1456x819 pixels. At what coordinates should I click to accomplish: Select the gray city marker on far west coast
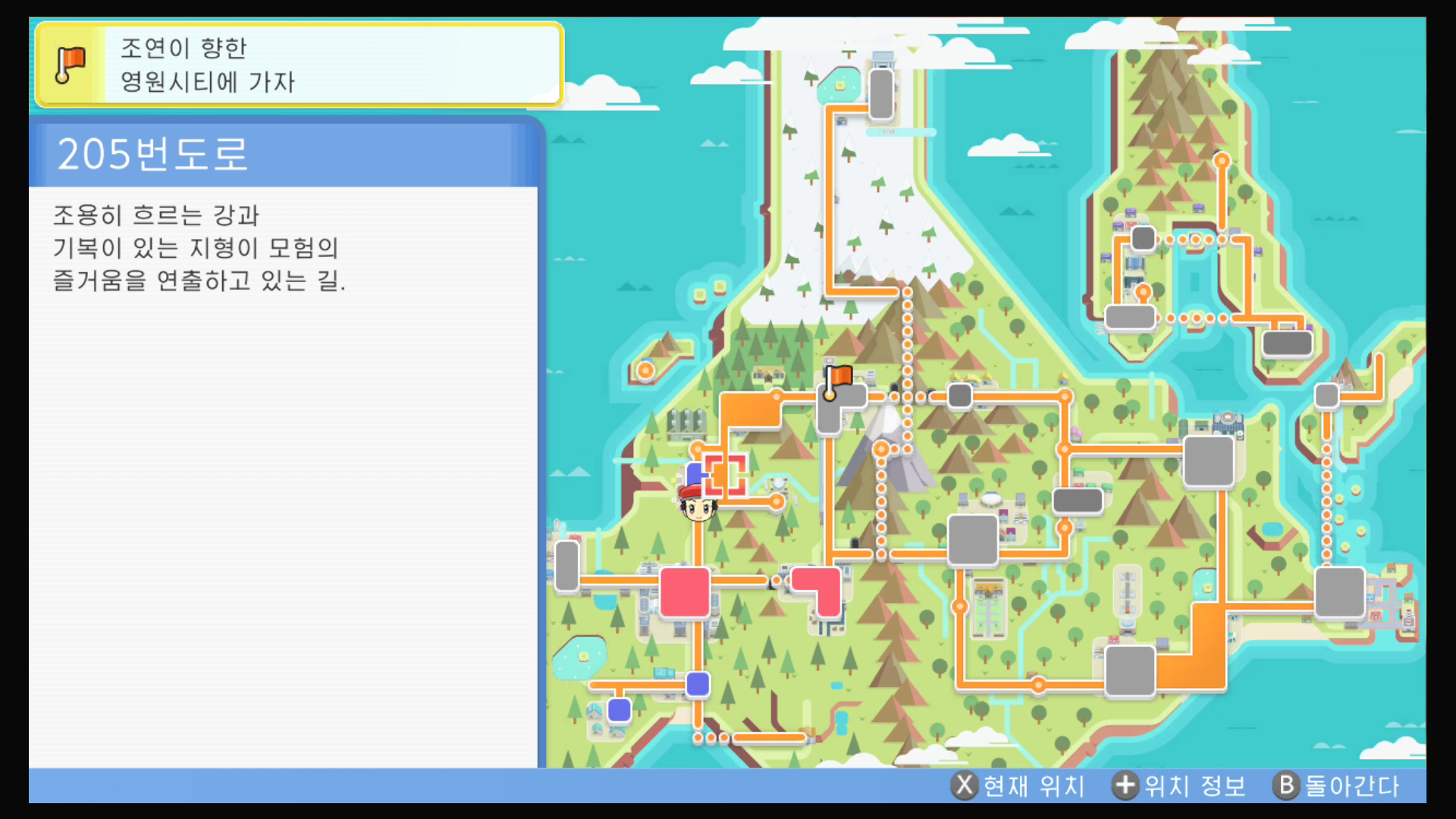pyautogui.click(x=566, y=566)
